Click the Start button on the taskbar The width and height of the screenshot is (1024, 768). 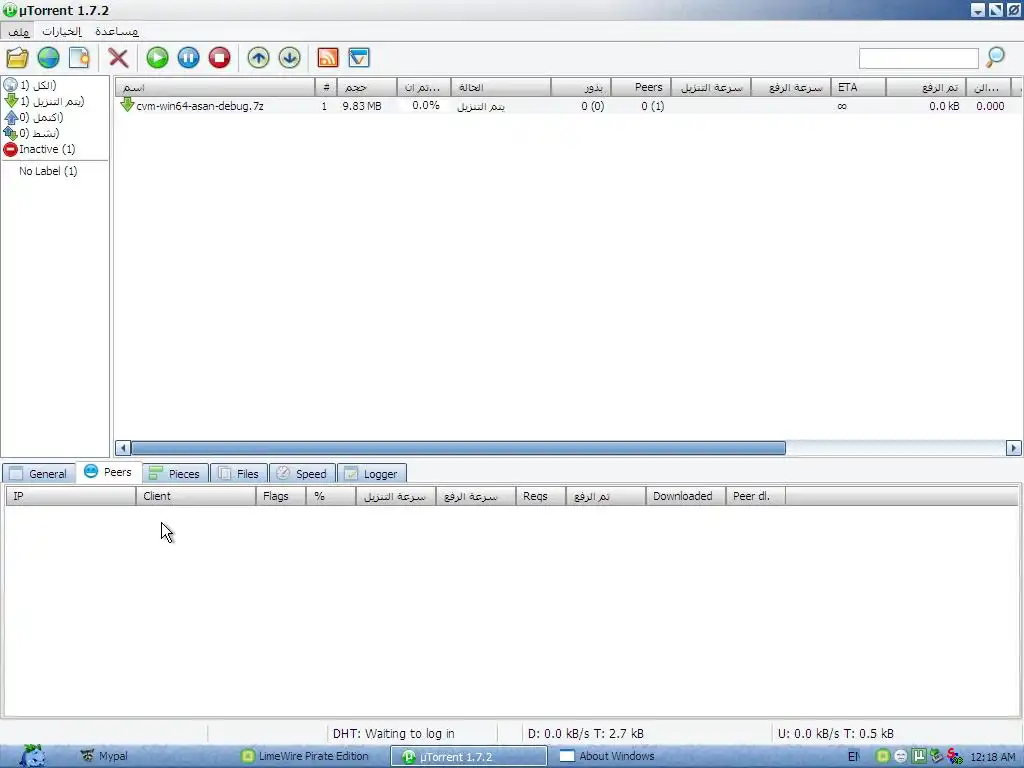(x=32, y=756)
